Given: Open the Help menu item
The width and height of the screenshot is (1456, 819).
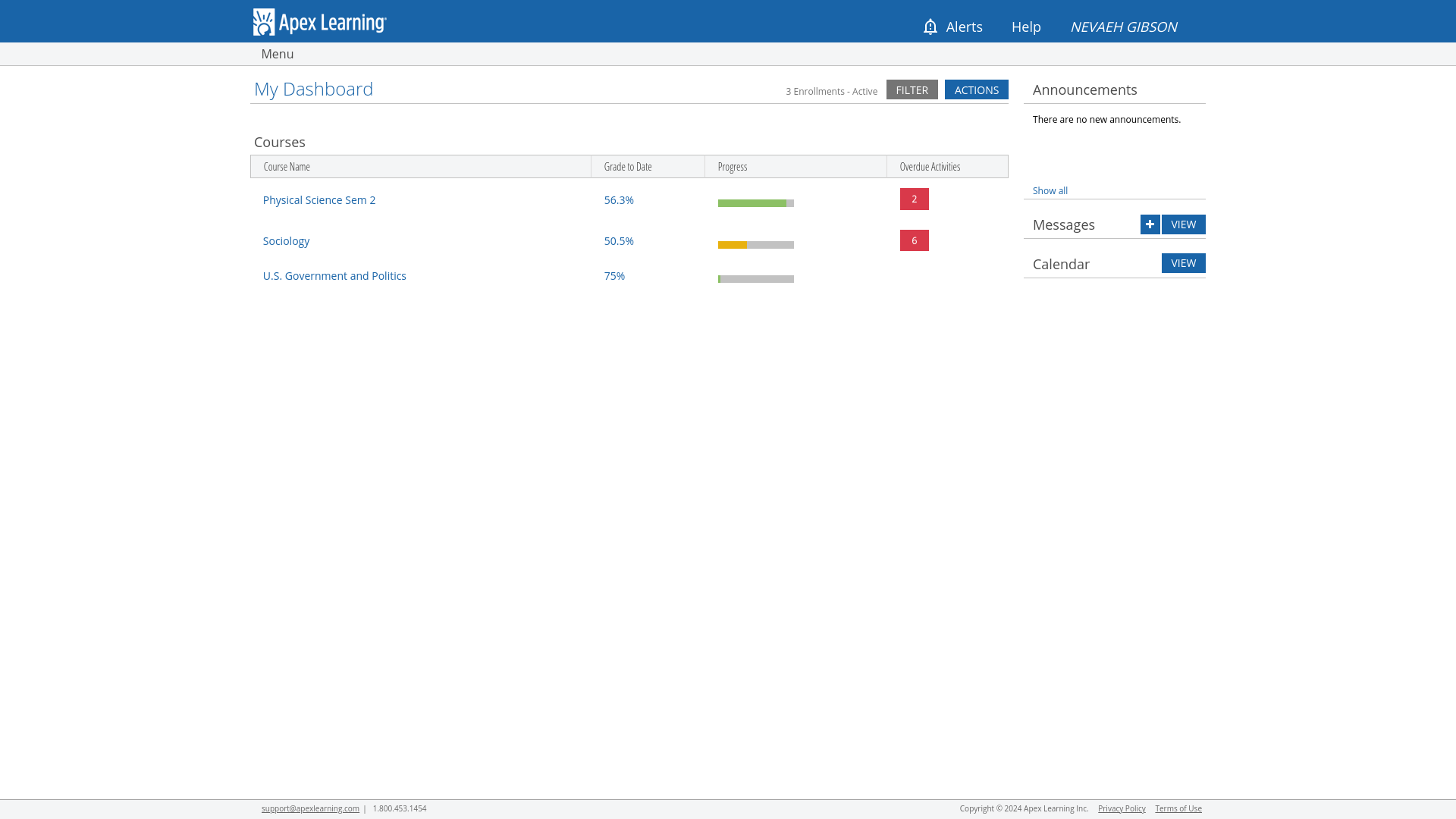Looking at the screenshot, I should [x=1026, y=27].
